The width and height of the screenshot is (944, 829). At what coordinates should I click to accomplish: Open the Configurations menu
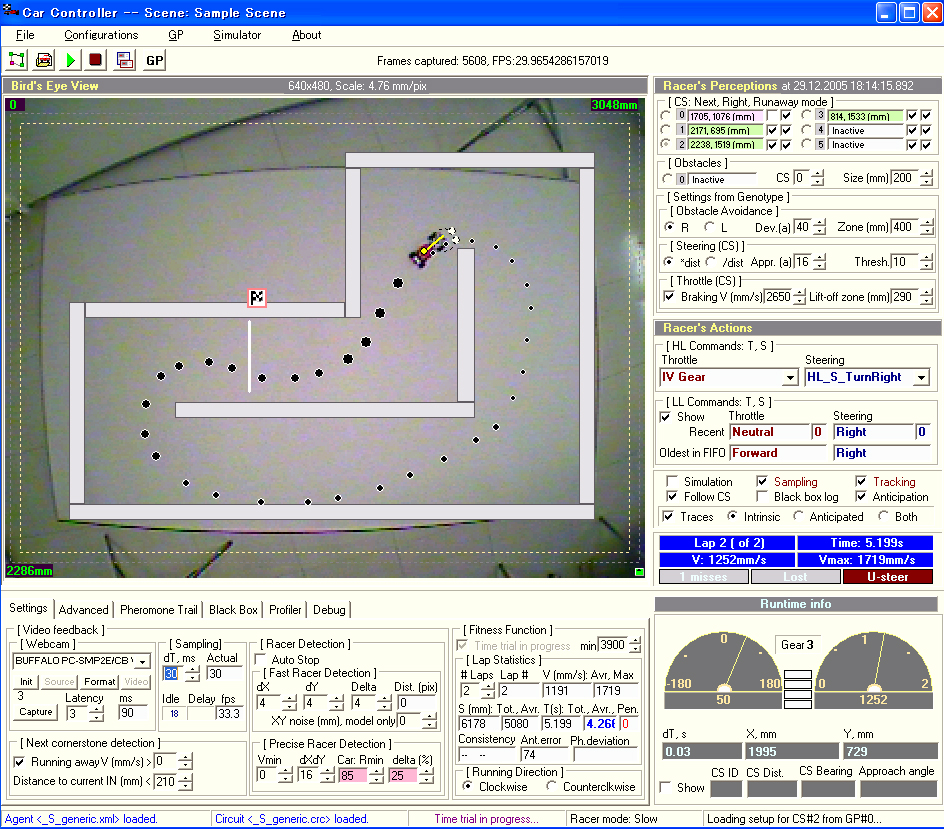pos(101,35)
